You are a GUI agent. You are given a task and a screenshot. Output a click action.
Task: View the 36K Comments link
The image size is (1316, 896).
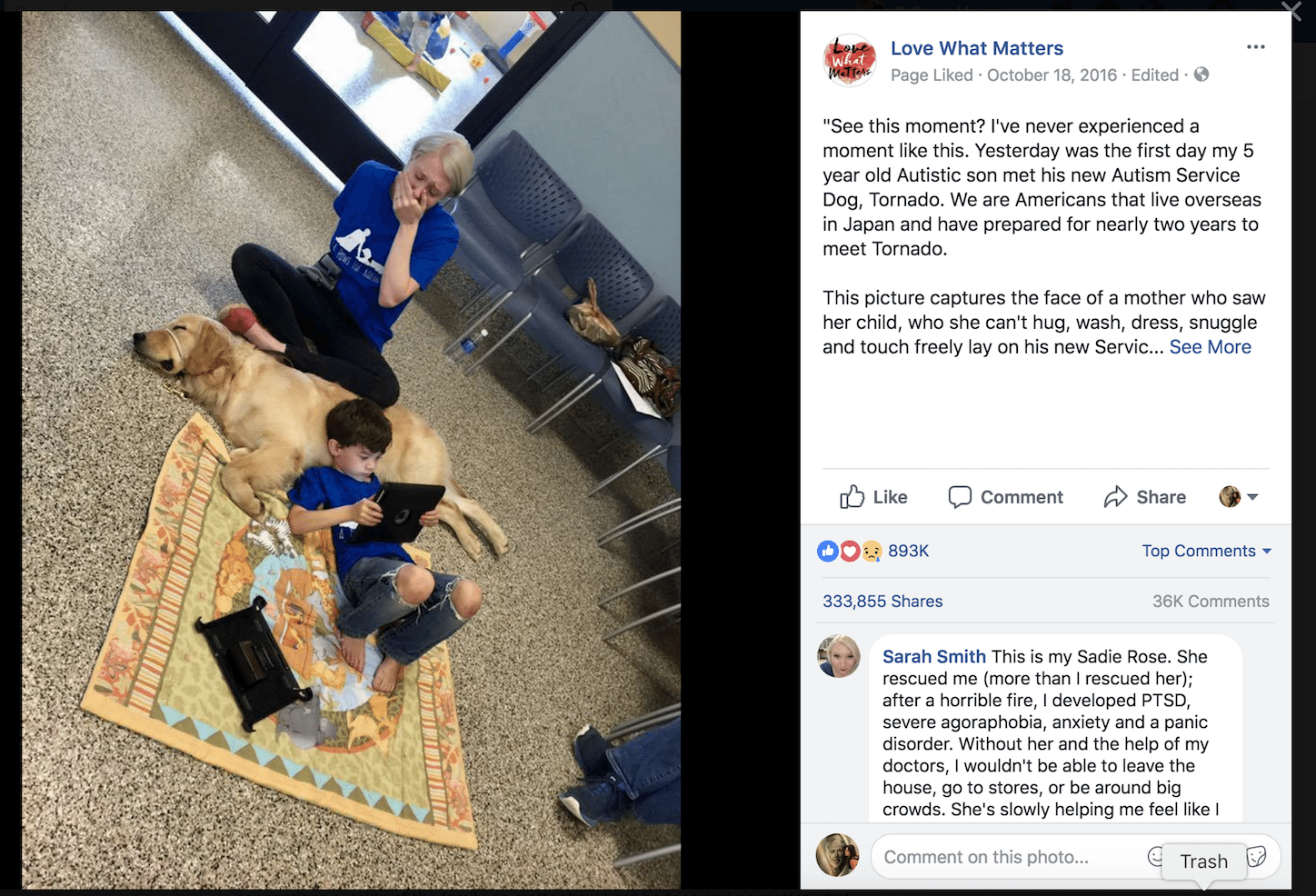(x=1211, y=602)
